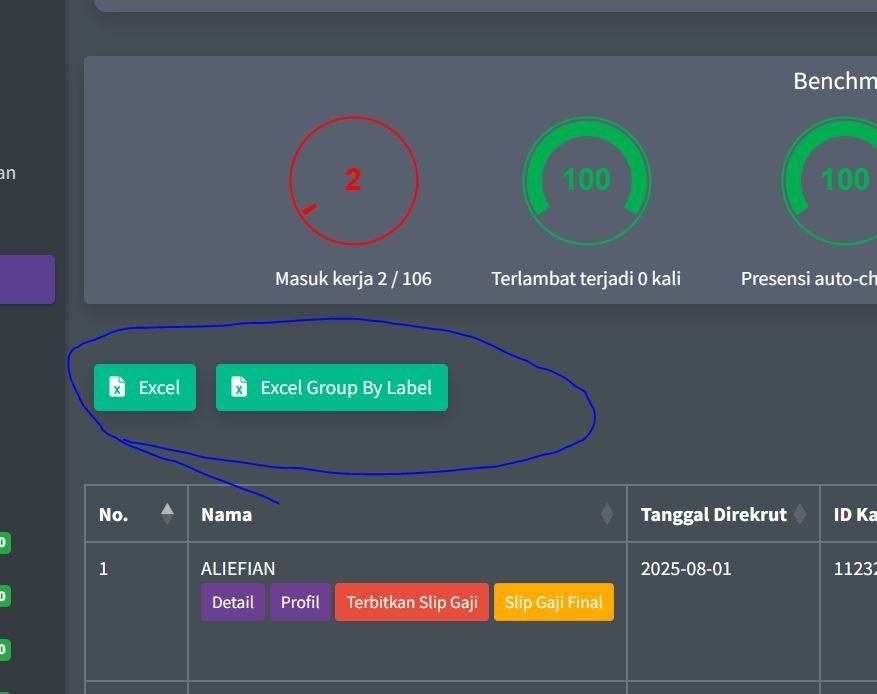Image resolution: width=877 pixels, height=694 pixels.
Task: Click the employee name ALIEFIAN
Action: tap(238, 569)
